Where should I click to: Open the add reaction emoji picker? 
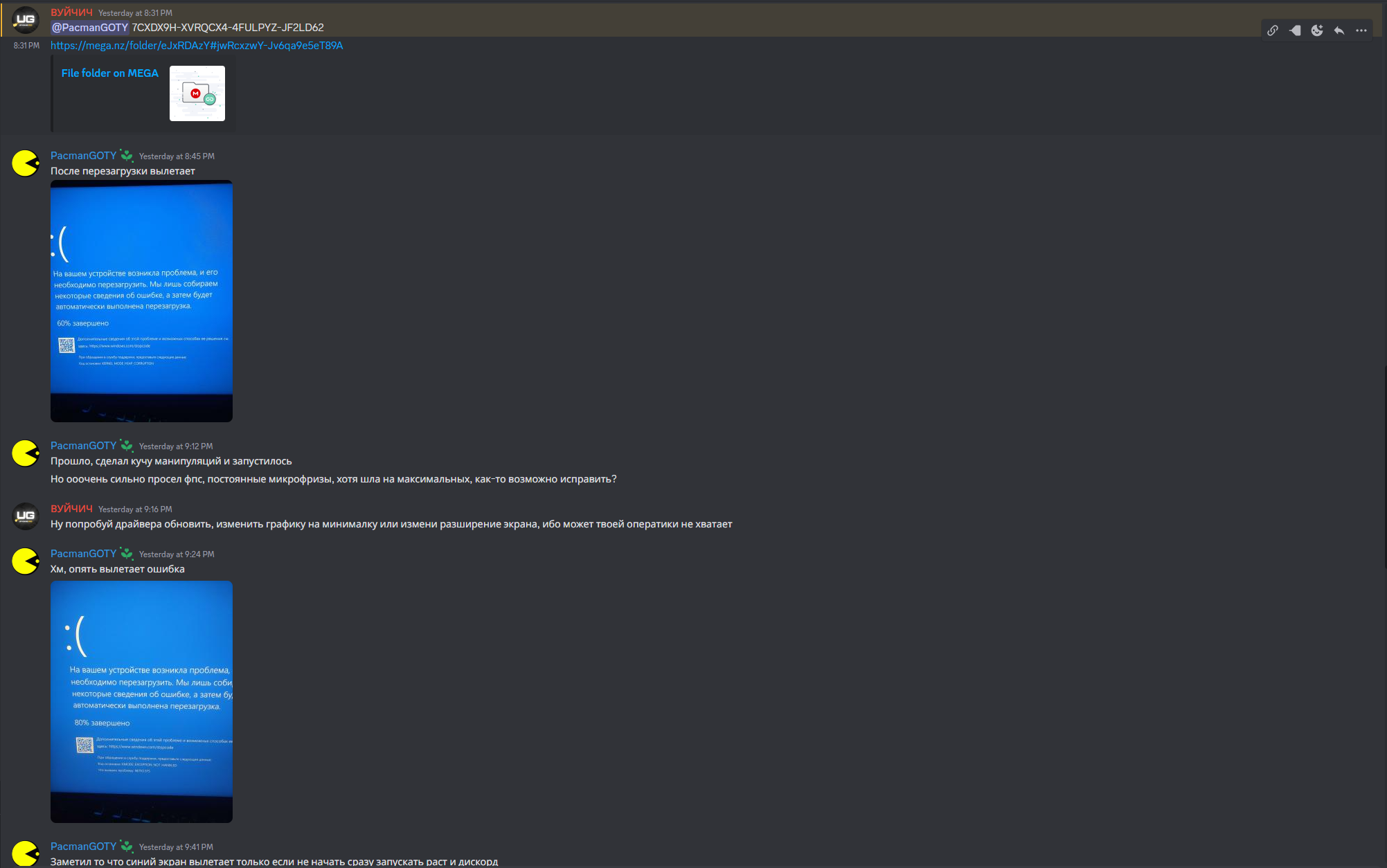(x=1317, y=30)
